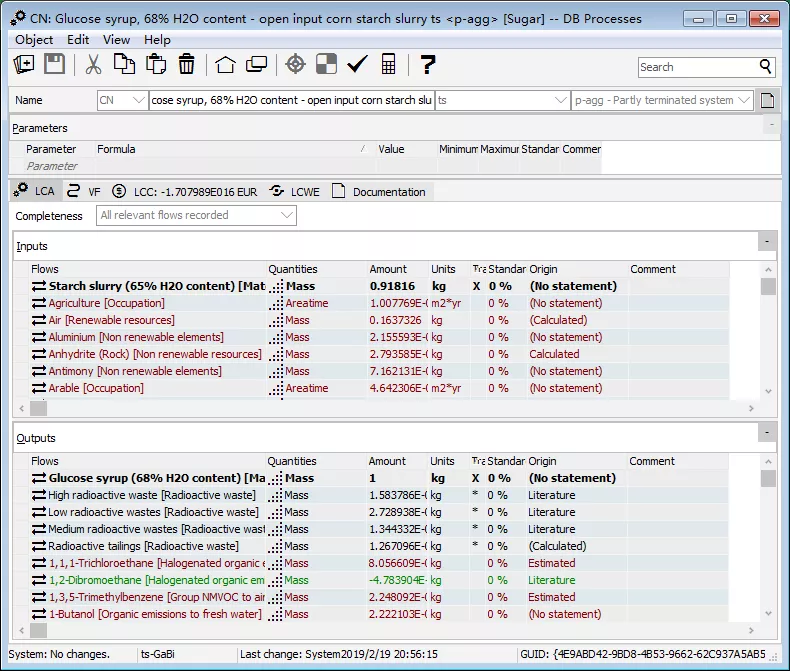The height and width of the screenshot is (671, 790).
Task: Select the 1,2-Dibromoethane output flow
Action: 156,580
